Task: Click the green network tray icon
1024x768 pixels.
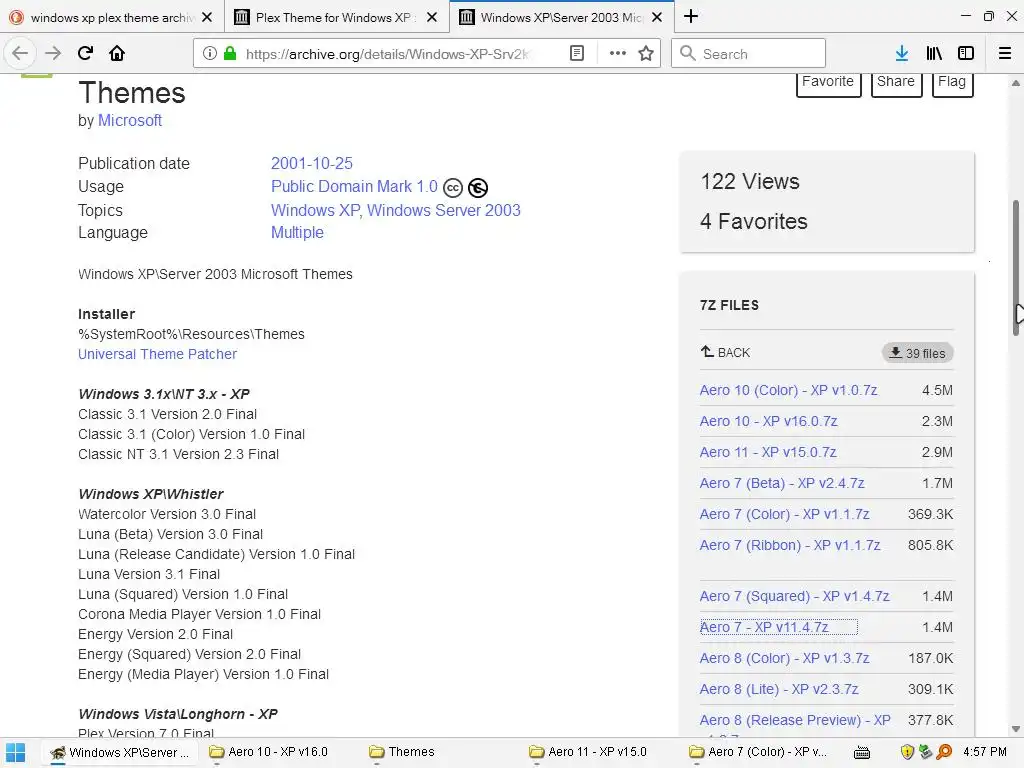Action: [x=925, y=752]
